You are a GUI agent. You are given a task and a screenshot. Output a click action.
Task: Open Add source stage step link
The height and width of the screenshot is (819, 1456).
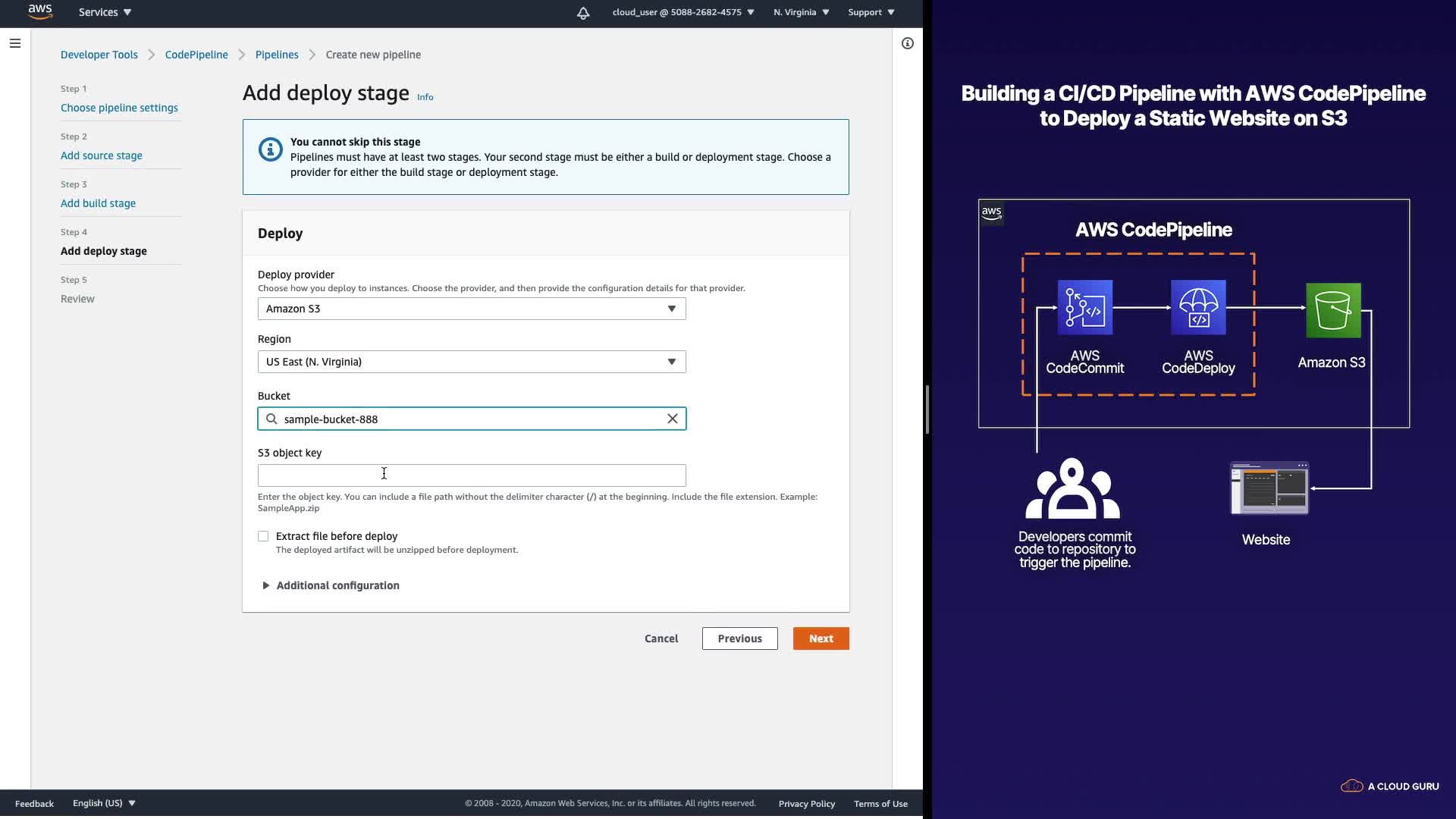click(102, 155)
